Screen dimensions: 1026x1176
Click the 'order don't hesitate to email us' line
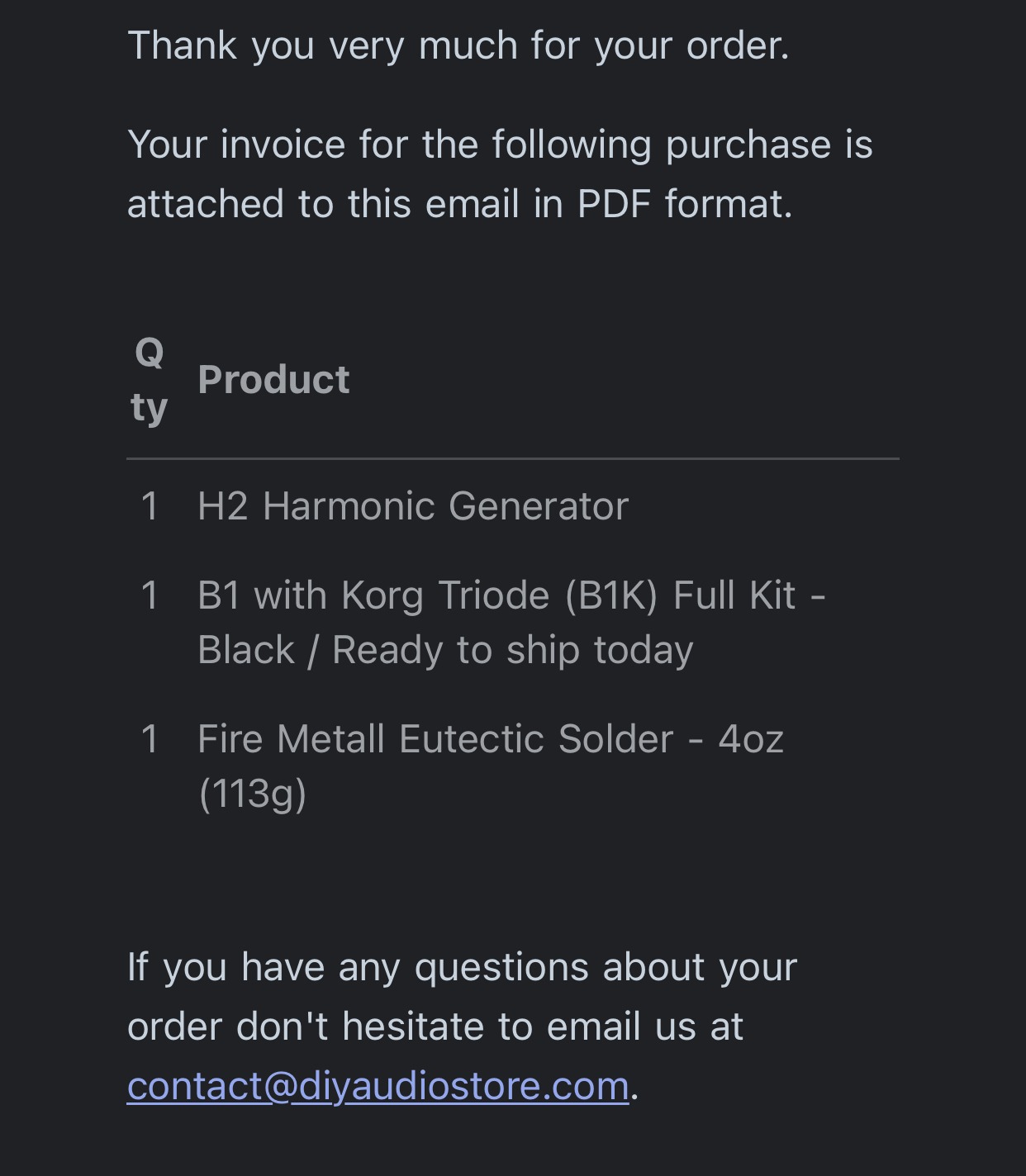(435, 1027)
